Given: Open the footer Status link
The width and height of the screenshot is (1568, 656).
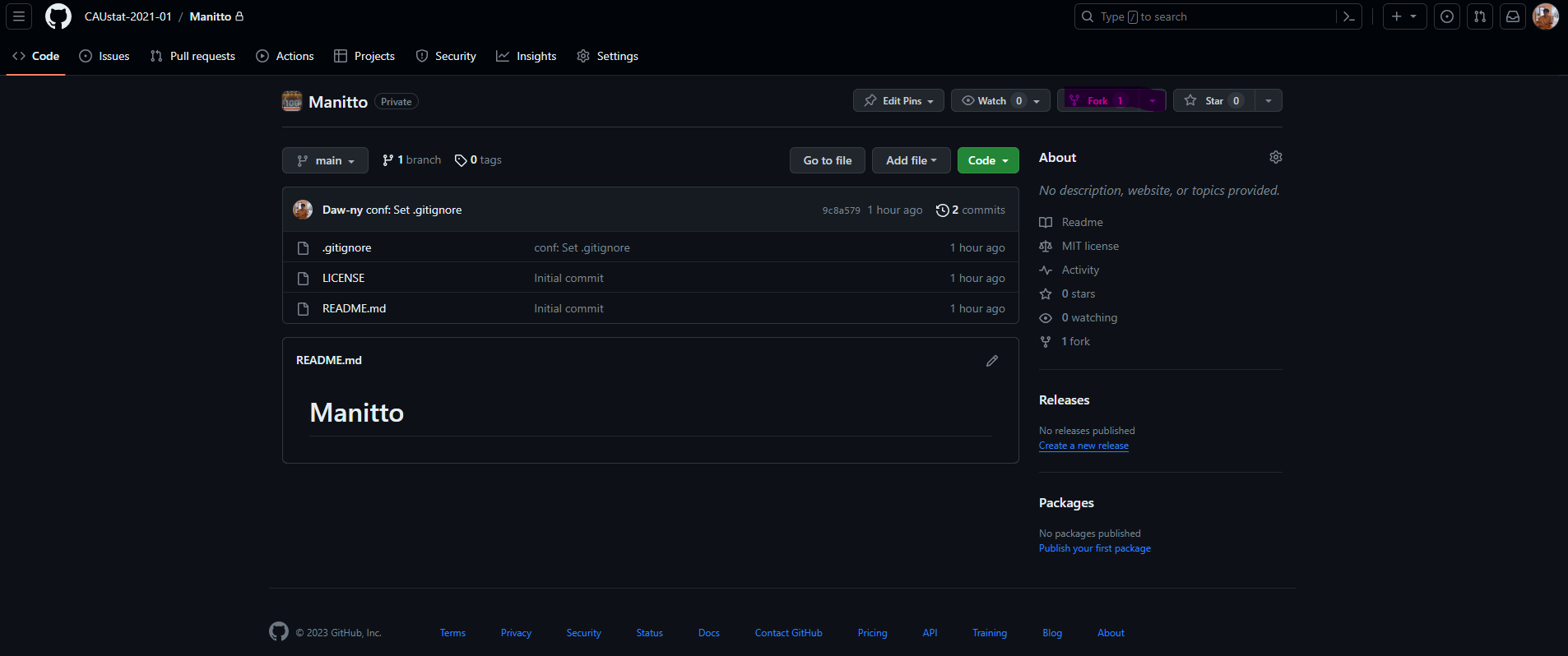Looking at the screenshot, I should (649, 633).
